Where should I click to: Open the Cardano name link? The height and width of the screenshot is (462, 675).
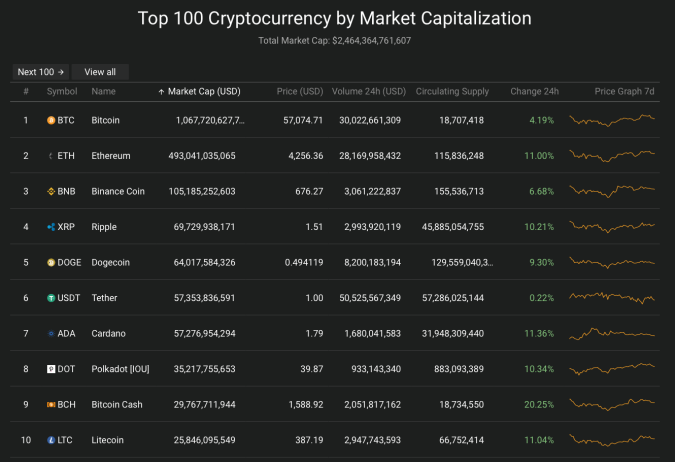pos(108,333)
